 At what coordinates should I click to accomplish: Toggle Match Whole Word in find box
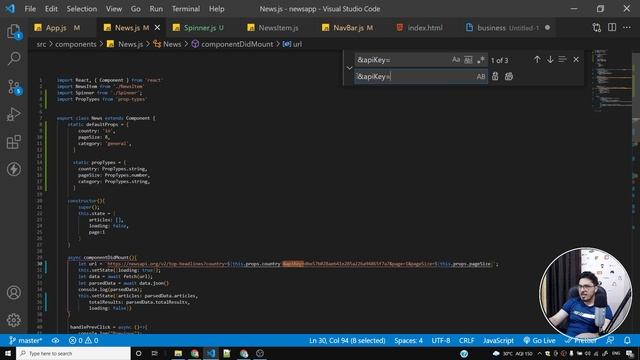pos(468,60)
